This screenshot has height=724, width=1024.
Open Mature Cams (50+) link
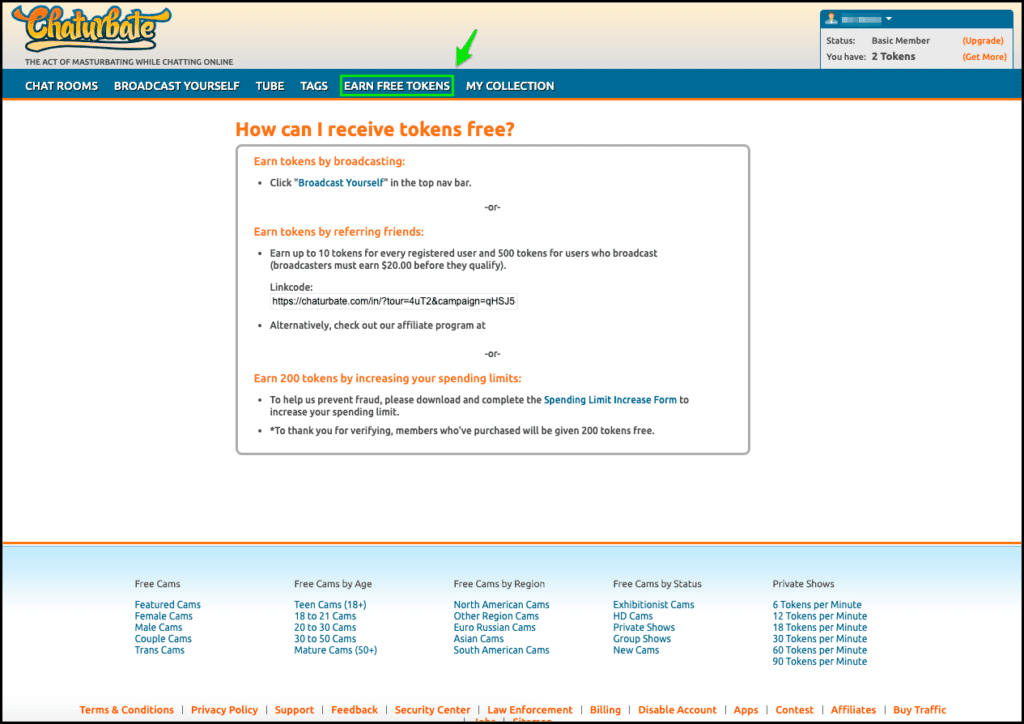(336, 650)
